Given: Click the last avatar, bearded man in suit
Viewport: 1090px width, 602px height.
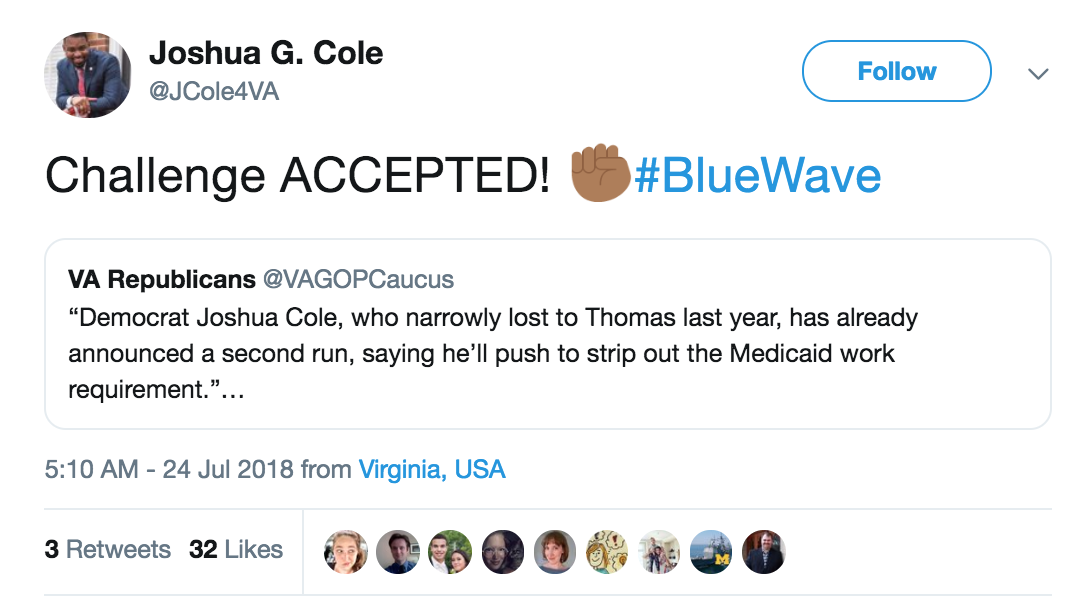Looking at the screenshot, I should click(x=763, y=551).
